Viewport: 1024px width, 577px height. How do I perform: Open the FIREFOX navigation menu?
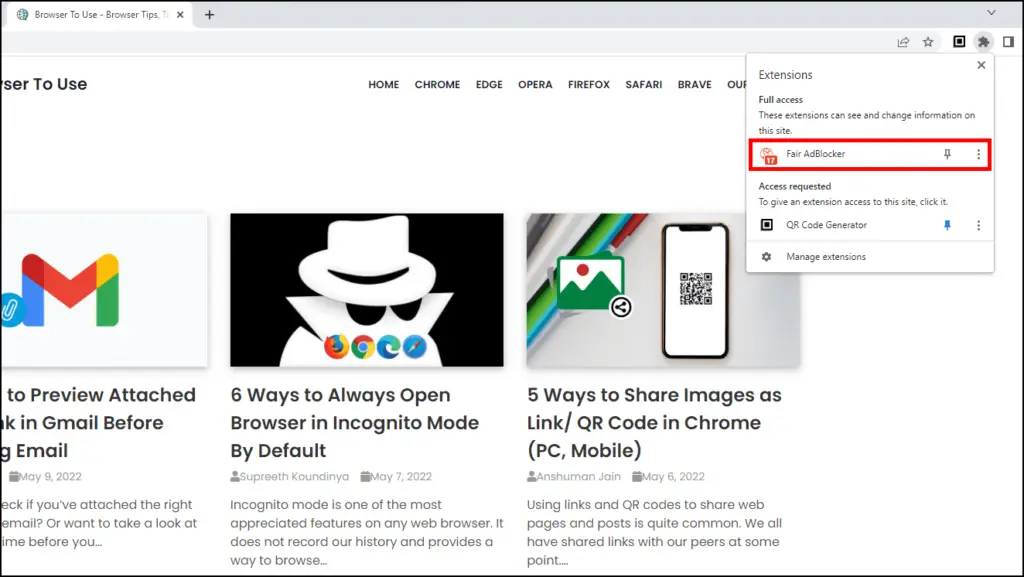(588, 84)
